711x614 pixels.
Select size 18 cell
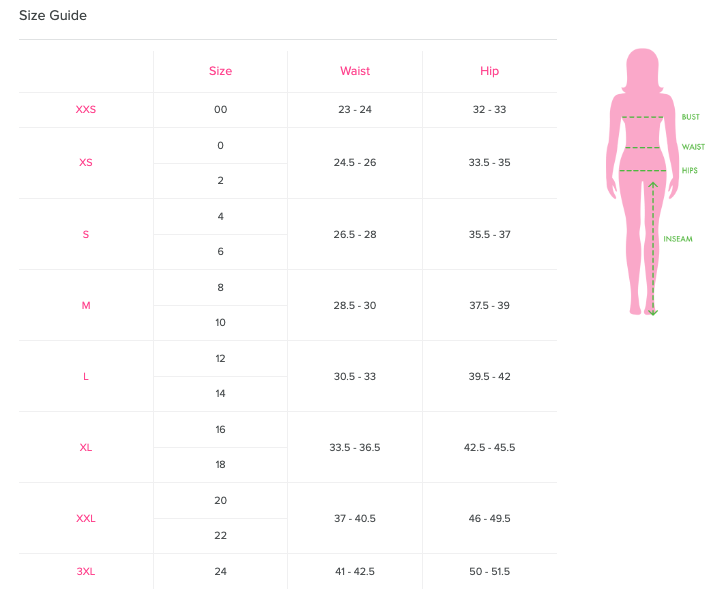[x=220, y=464]
